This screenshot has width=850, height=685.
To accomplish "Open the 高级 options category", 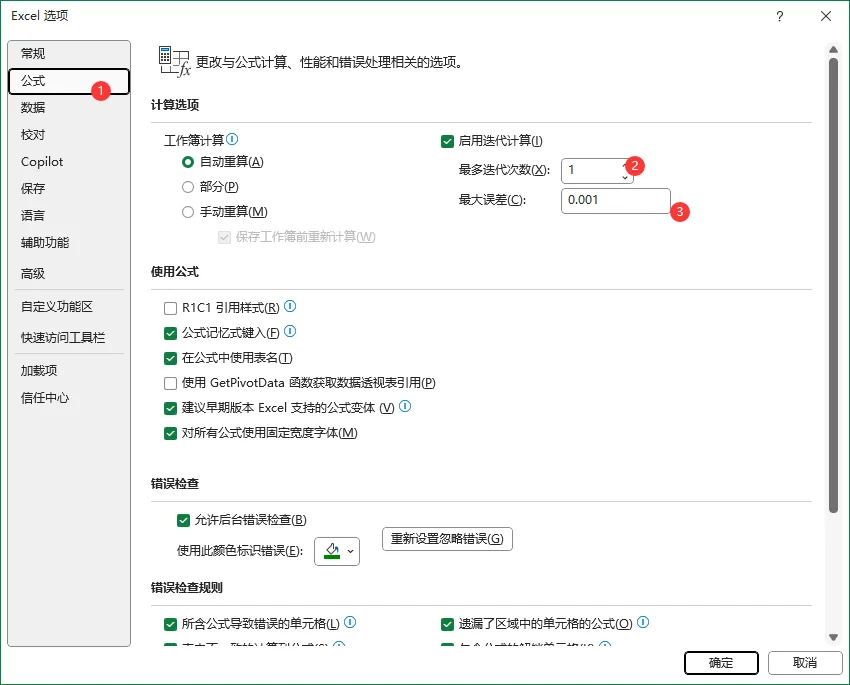I will point(69,274).
